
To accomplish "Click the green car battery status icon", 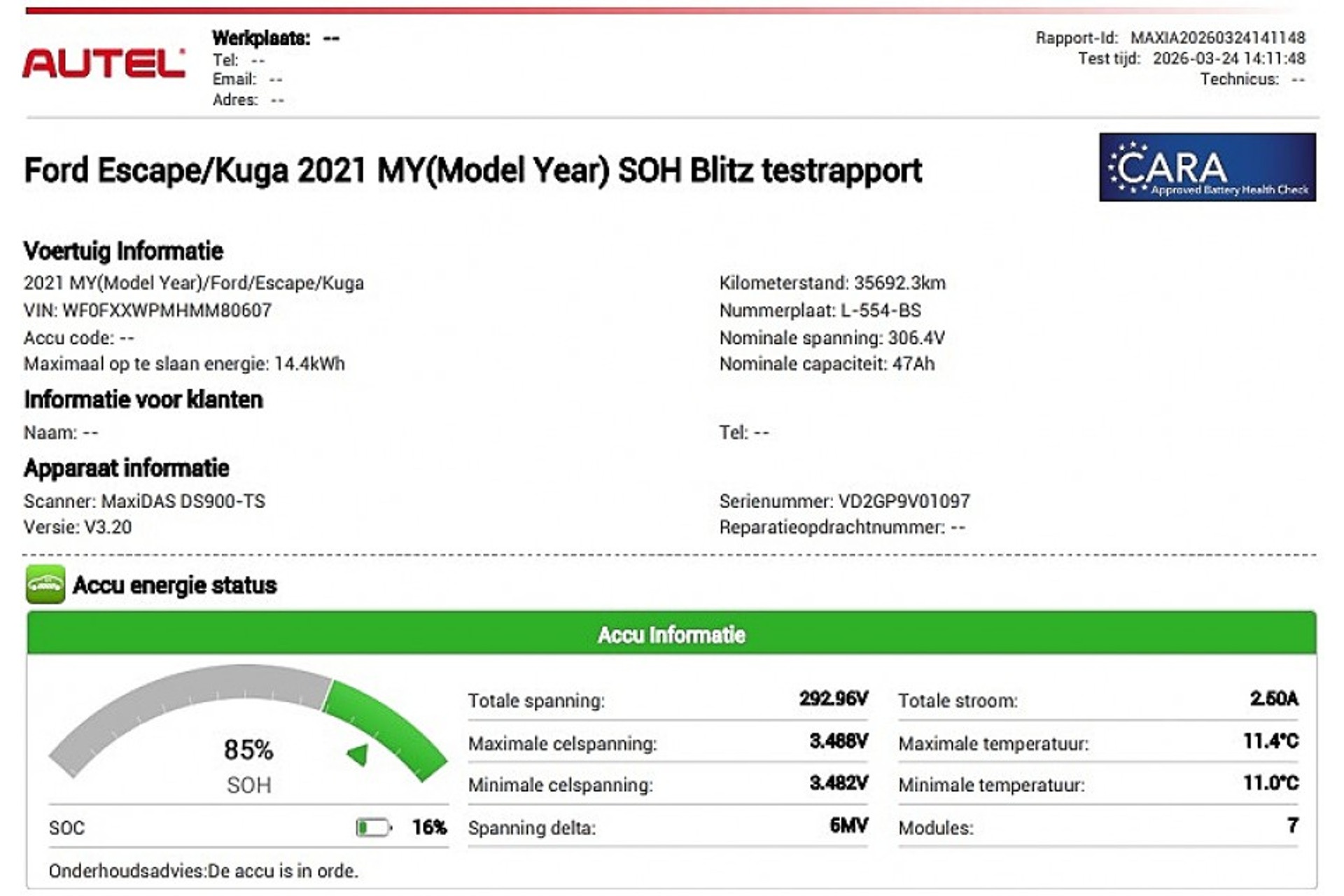I will pos(45,584).
